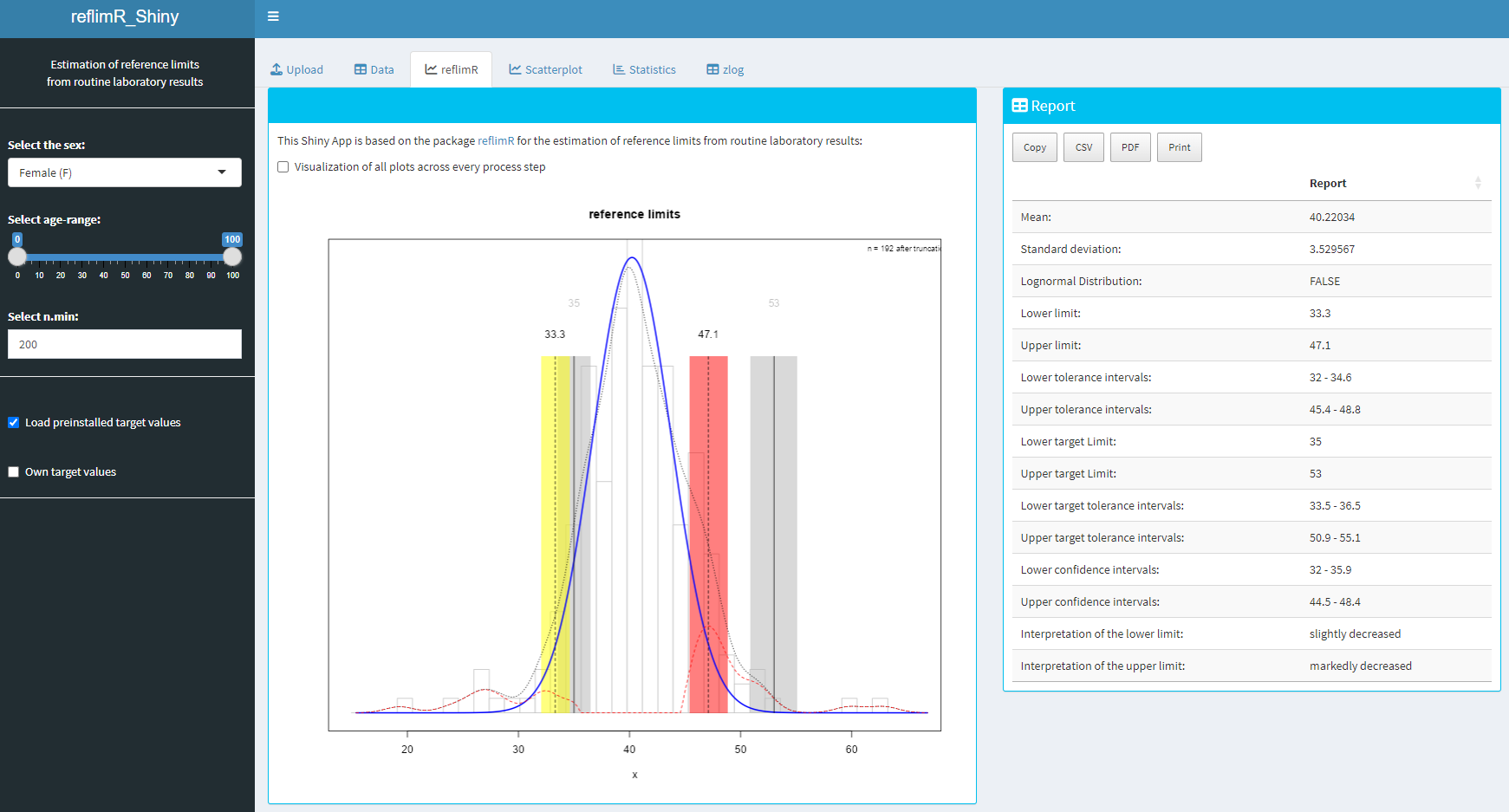Click the 'Select the sex:' label
The image size is (1509, 812).
47,146
